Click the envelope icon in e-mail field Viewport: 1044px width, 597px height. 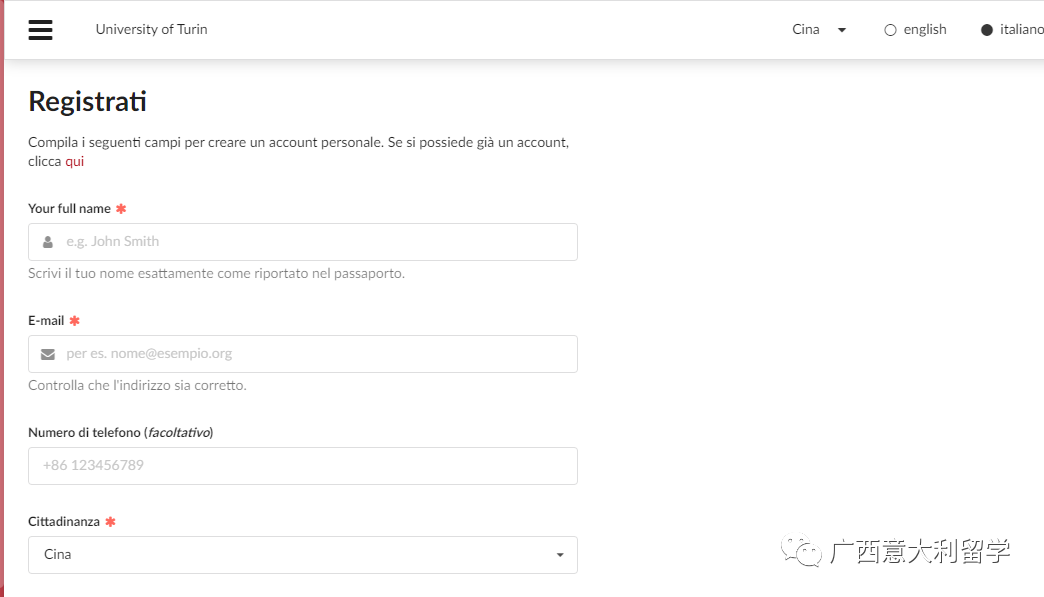tap(48, 354)
